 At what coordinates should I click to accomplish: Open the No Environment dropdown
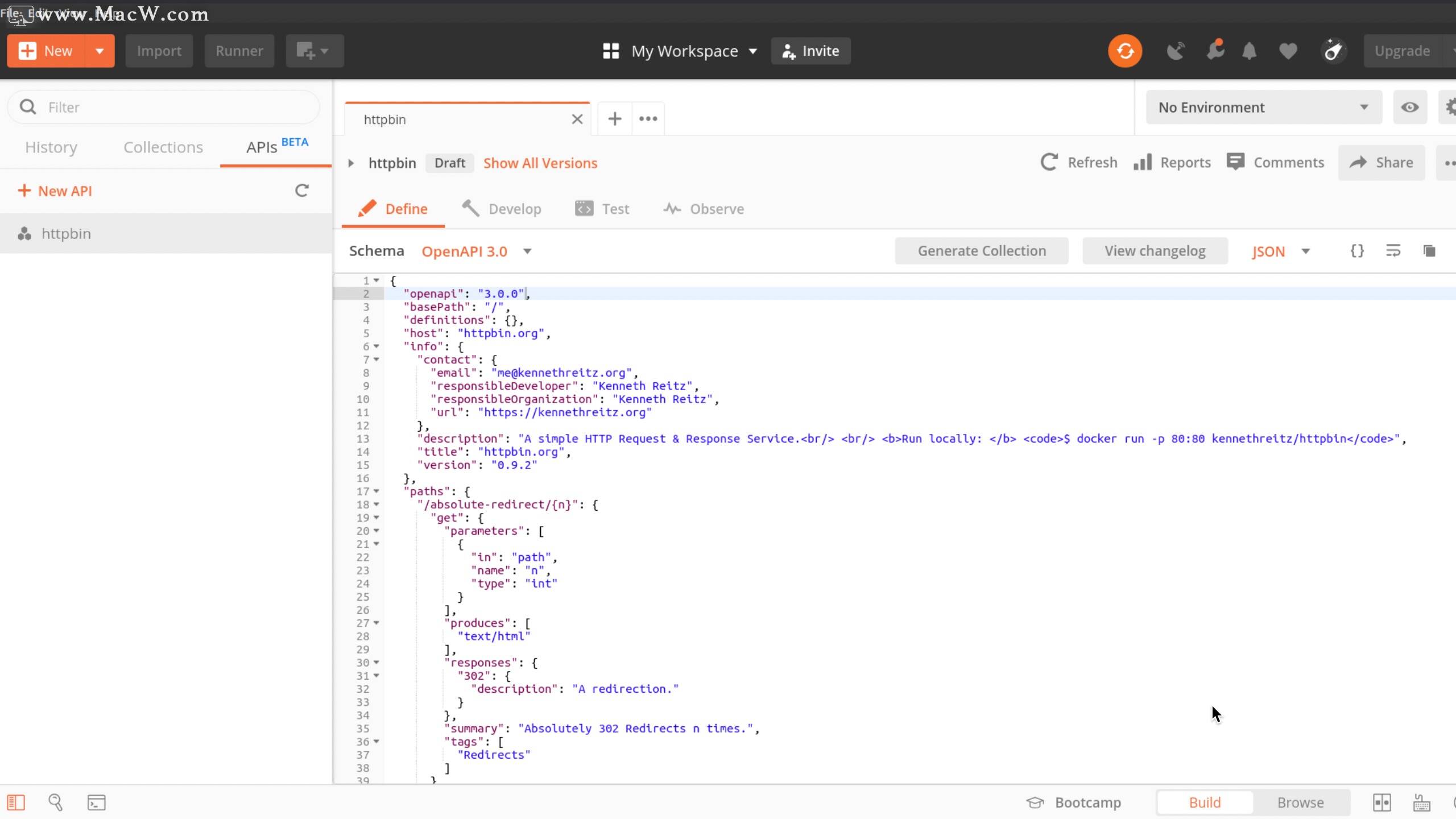click(x=1263, y=107)
